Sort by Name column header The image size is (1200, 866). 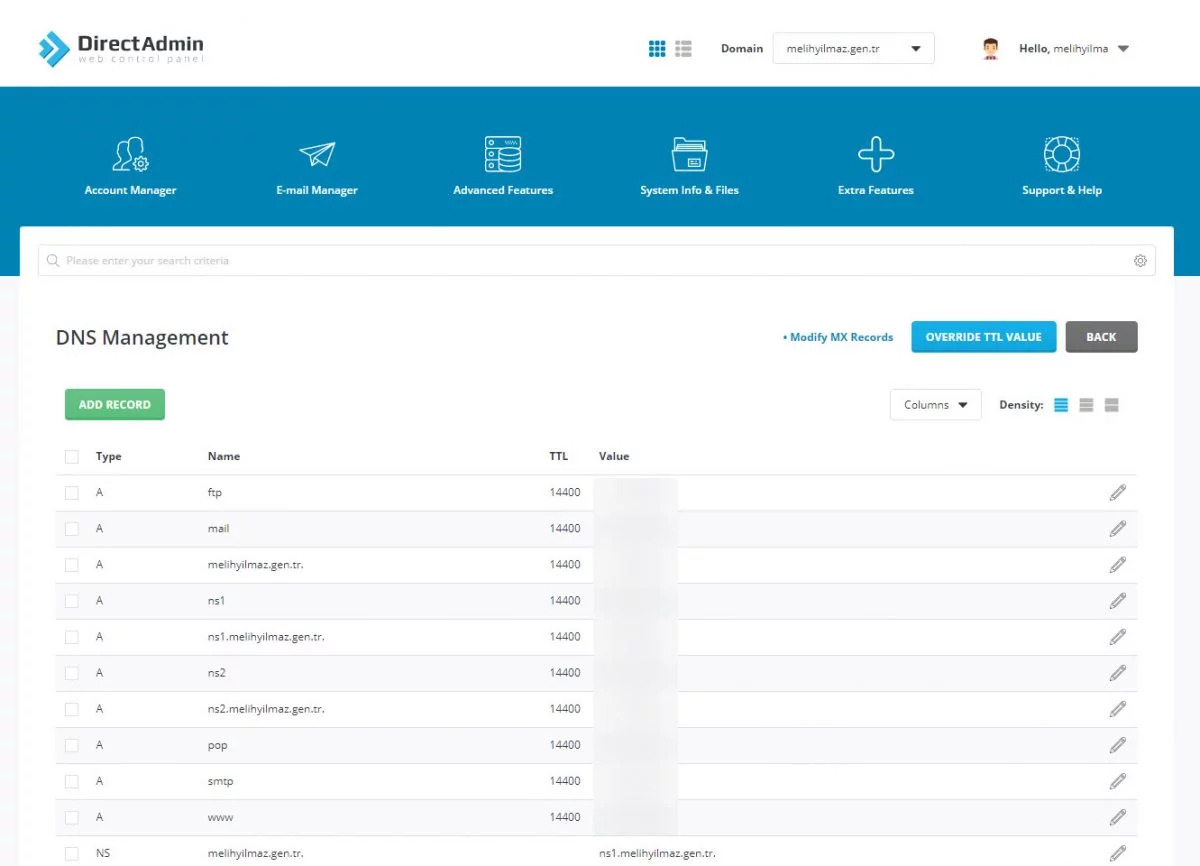(x=224, y=456)
